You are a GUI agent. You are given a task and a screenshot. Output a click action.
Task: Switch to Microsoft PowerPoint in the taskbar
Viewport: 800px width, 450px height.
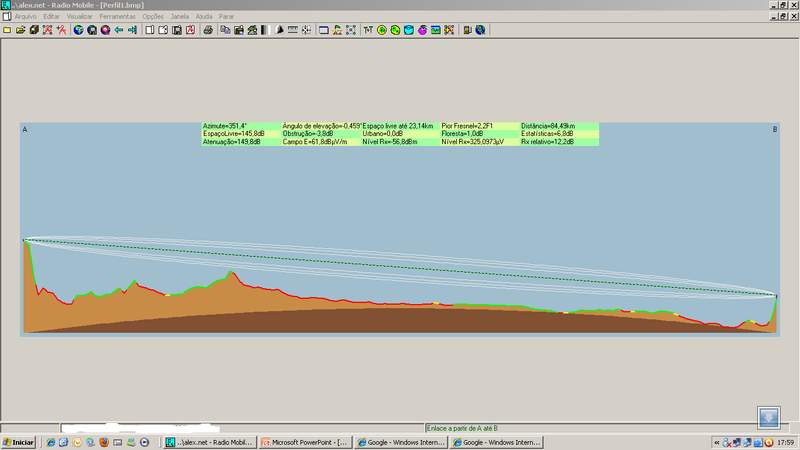[305, 442]
